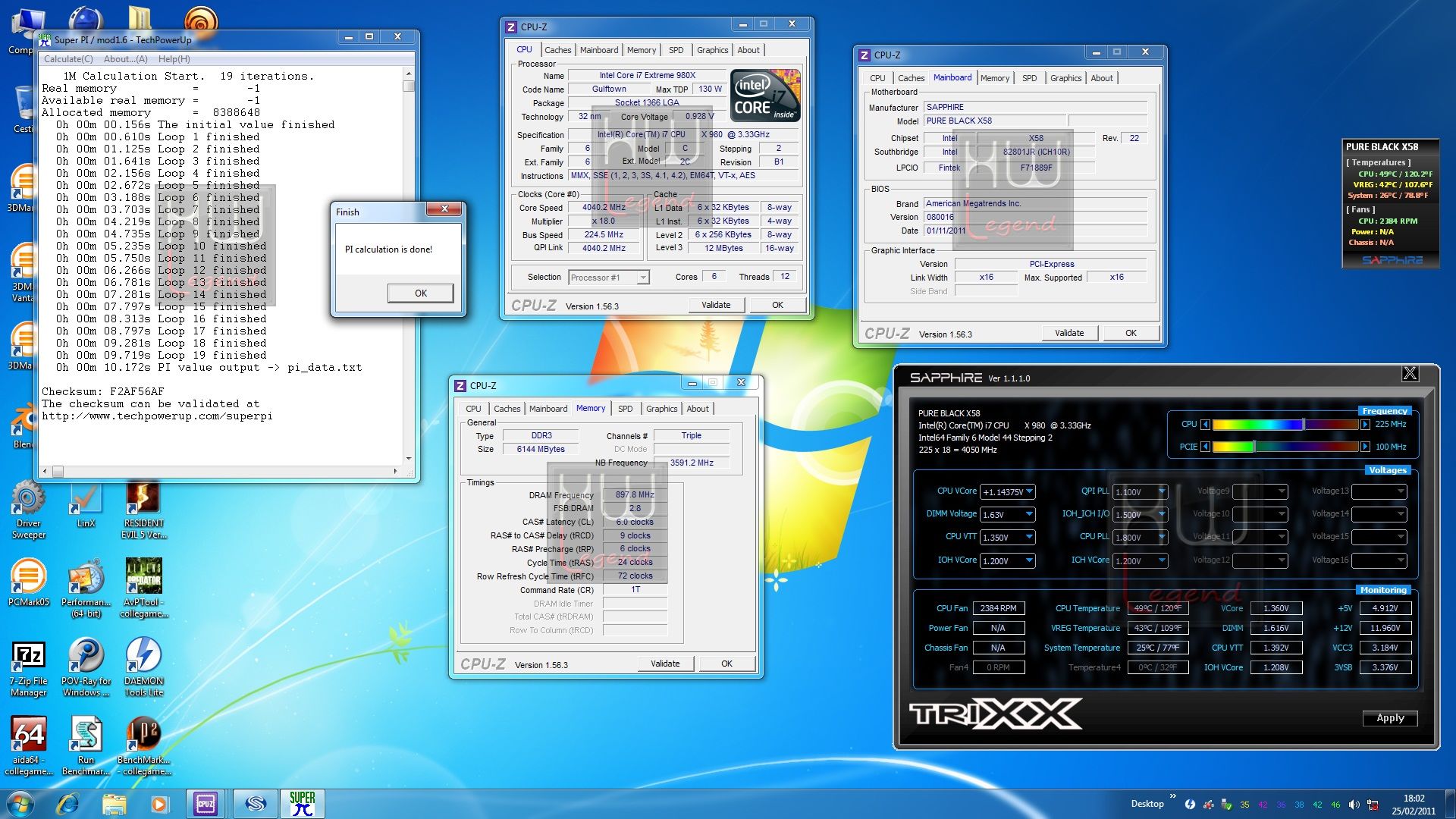This screenshot has height=819, width=1456.
Task: Open the Windows Start menu
Action: [x=20, y=803]
